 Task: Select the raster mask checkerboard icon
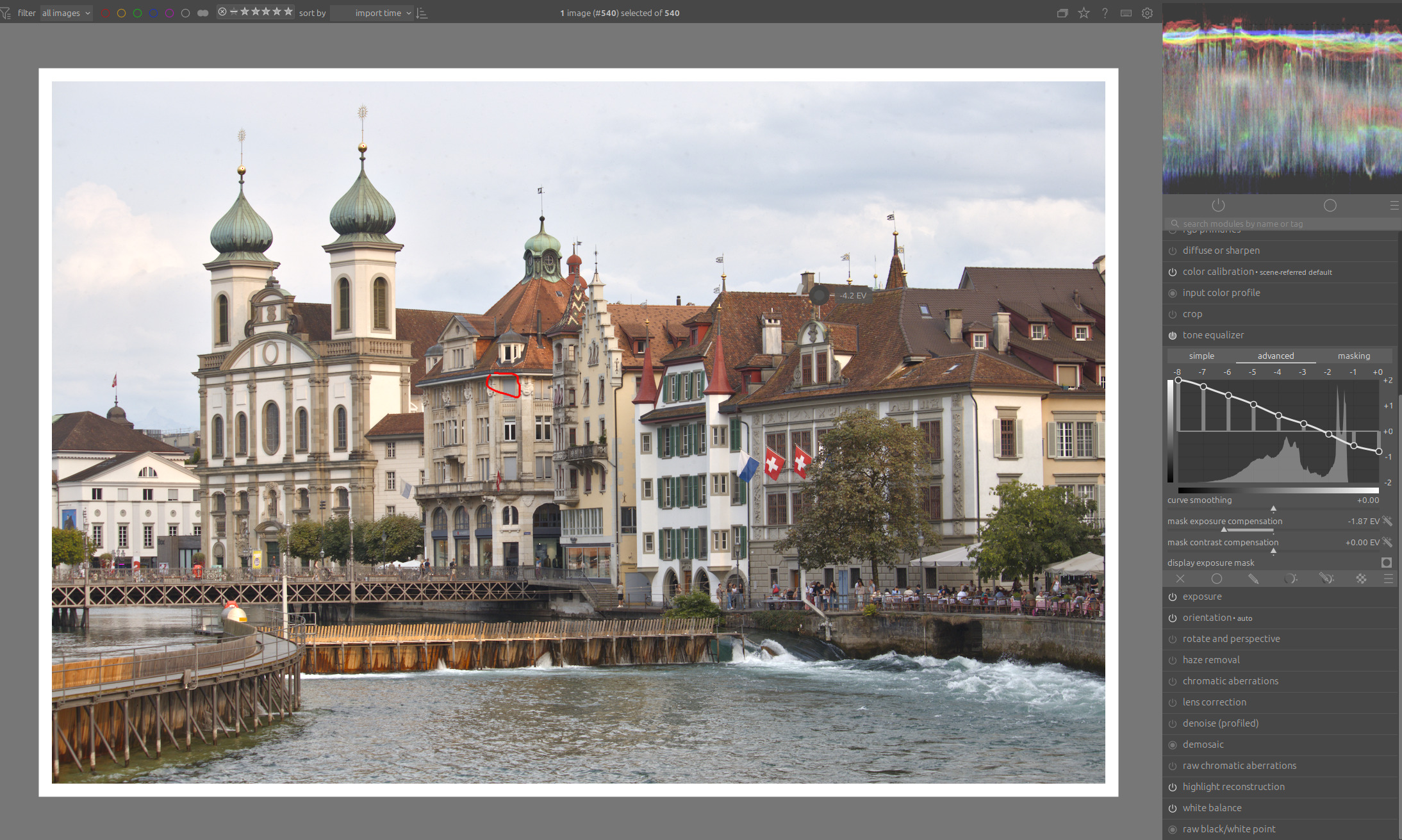pos(1361,579)
